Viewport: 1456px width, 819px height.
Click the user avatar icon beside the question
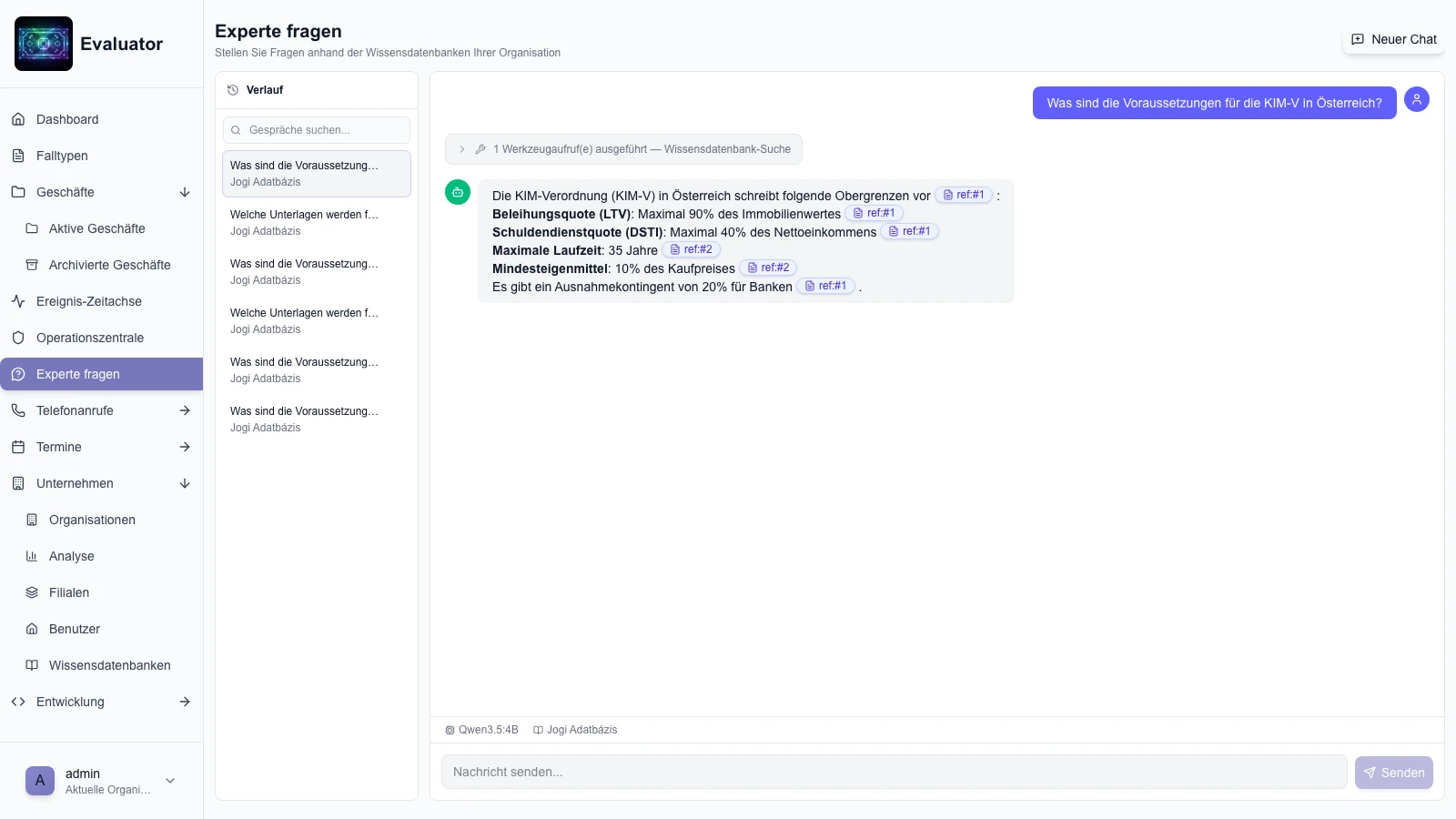(x=1416, y=99)
